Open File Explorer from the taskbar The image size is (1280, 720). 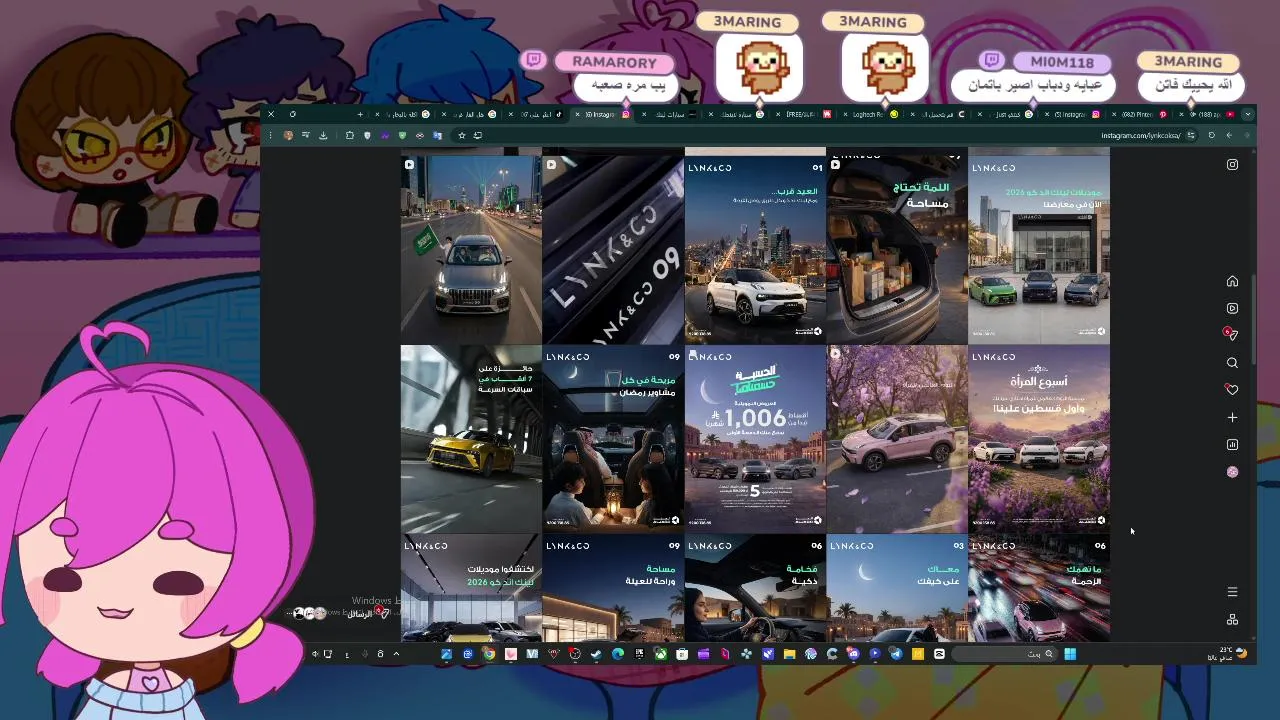click(789, 654)
